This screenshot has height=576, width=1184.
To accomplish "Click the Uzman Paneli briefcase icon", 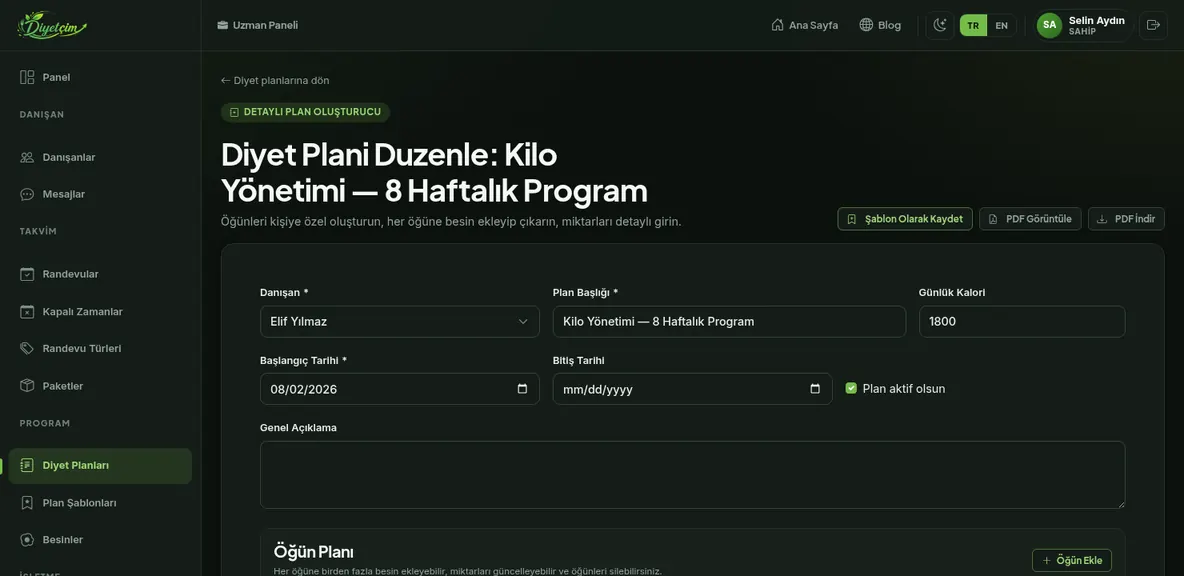I will 223,25.
